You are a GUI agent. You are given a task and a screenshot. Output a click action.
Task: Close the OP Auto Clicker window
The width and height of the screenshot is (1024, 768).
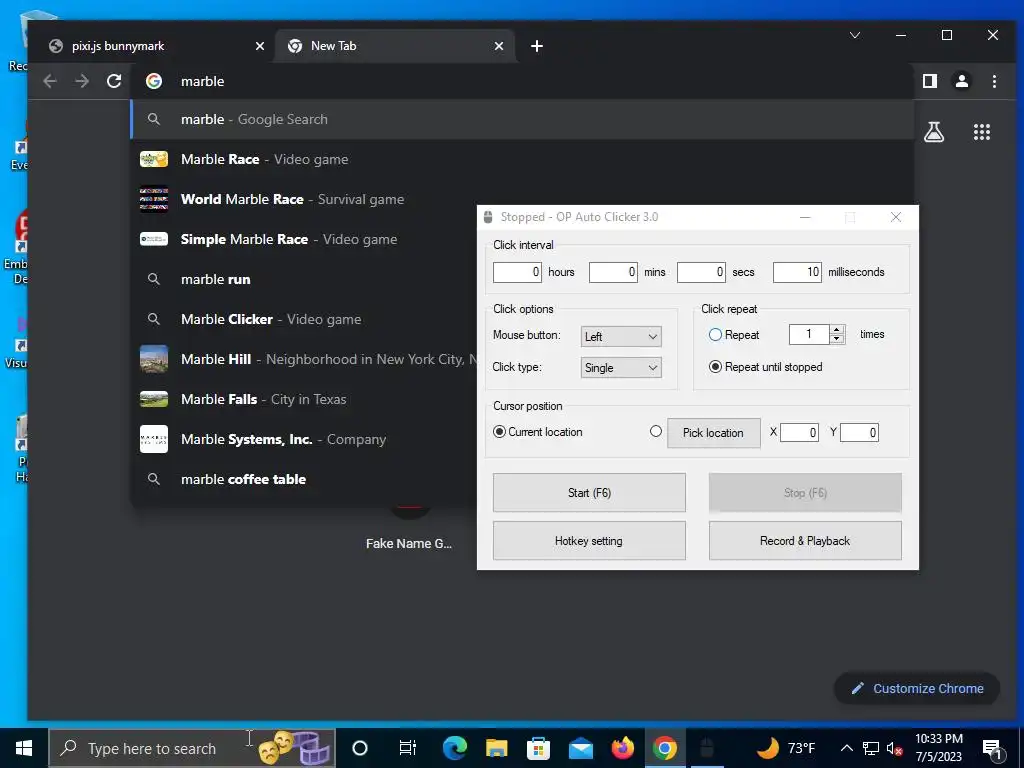(x=896, y=217)
